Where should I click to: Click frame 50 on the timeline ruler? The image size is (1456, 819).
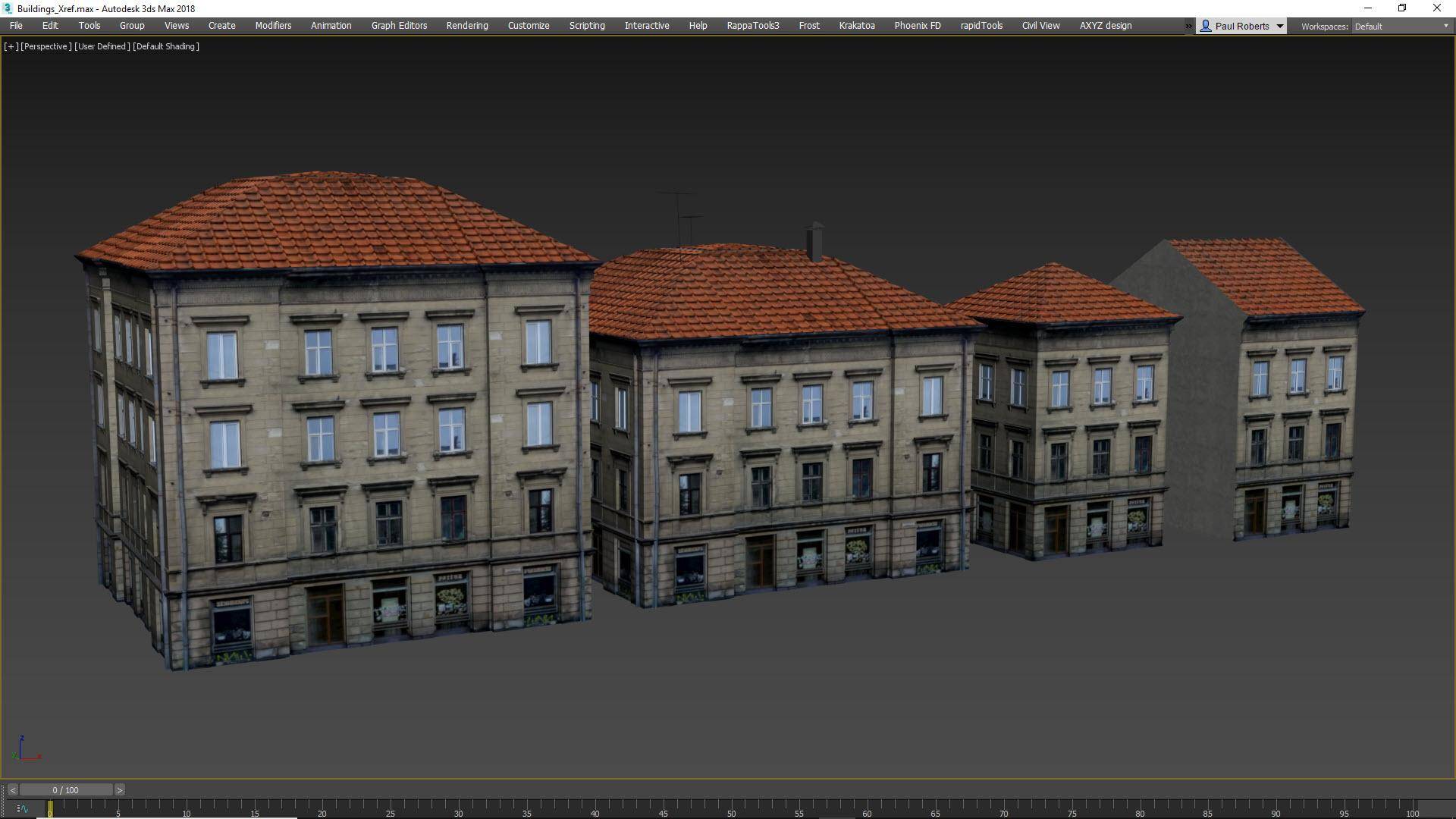(x=731, y=813)
